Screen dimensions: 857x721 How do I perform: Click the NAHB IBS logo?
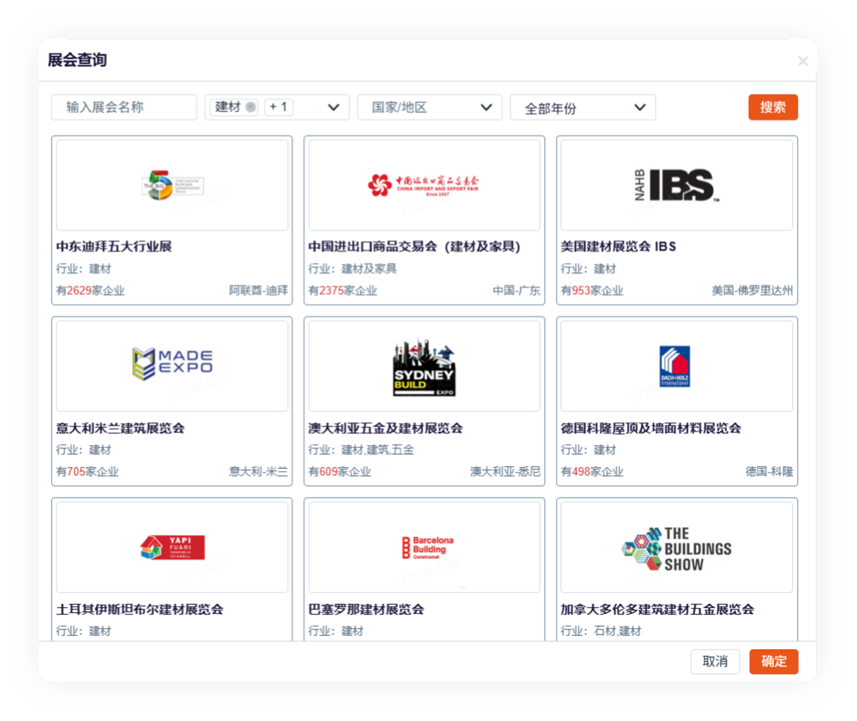point(676,185)
